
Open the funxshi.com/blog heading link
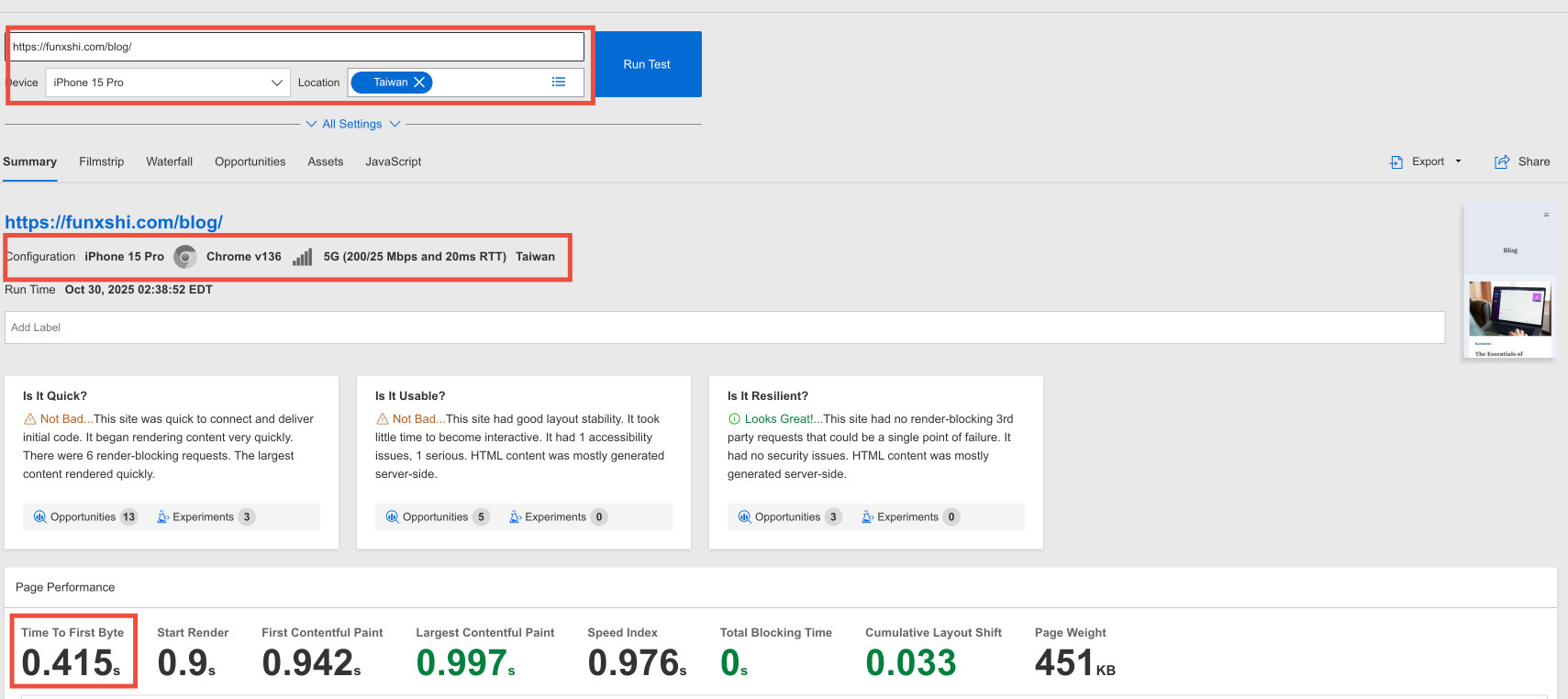[114, 222]
